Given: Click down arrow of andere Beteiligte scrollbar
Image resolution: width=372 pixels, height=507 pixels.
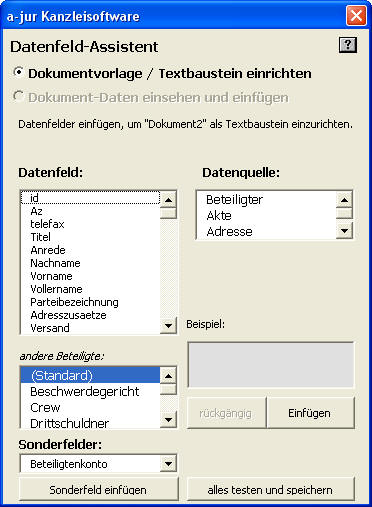Looking at the screenshot, I should tap(168, 420).
